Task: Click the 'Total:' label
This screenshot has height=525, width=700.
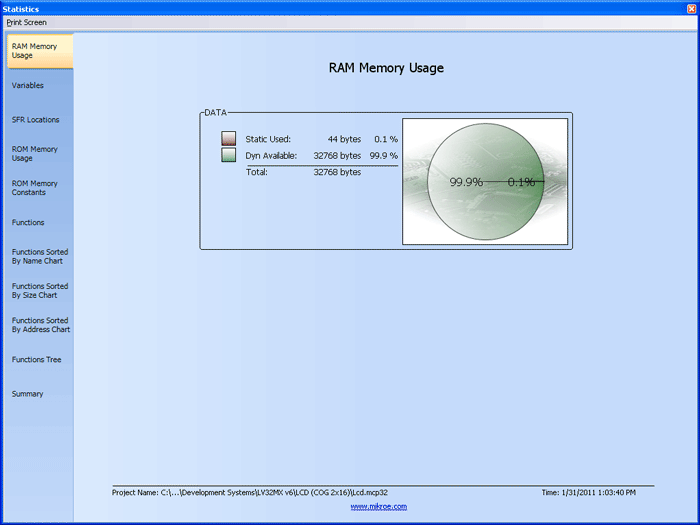Action: click(x=257, y=172)
